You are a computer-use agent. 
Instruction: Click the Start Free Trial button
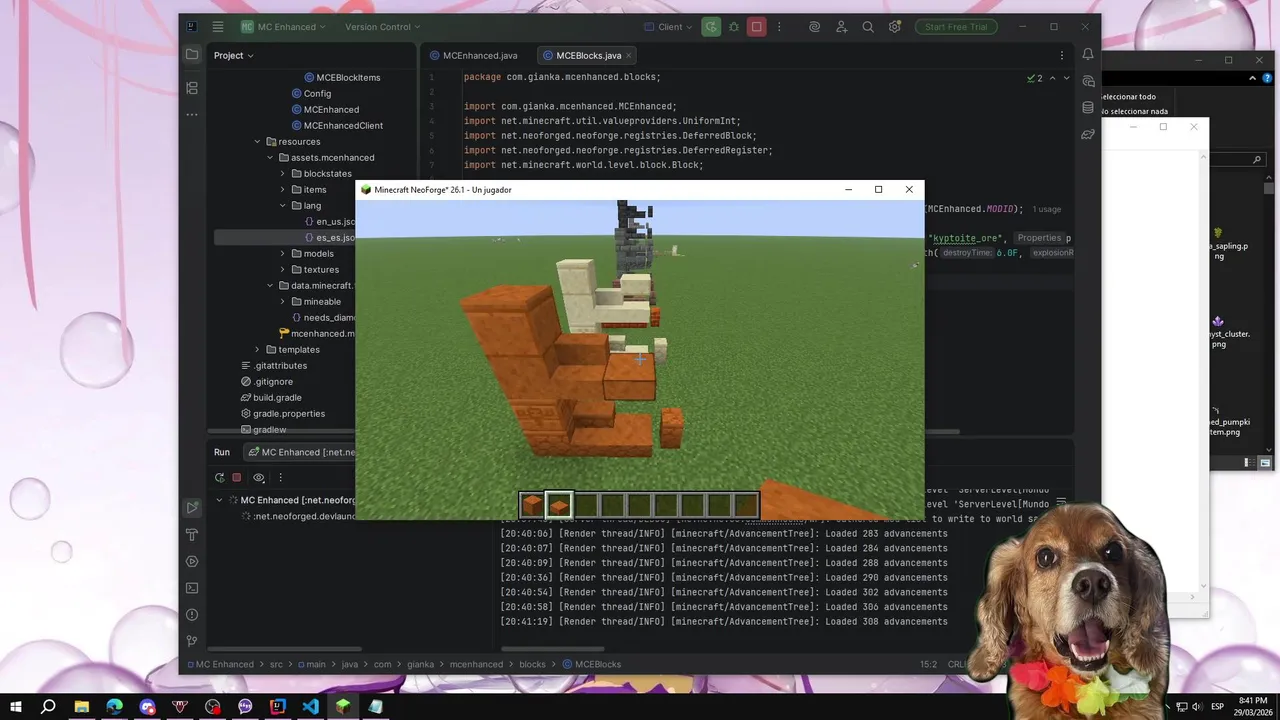(x=956, y=27)
